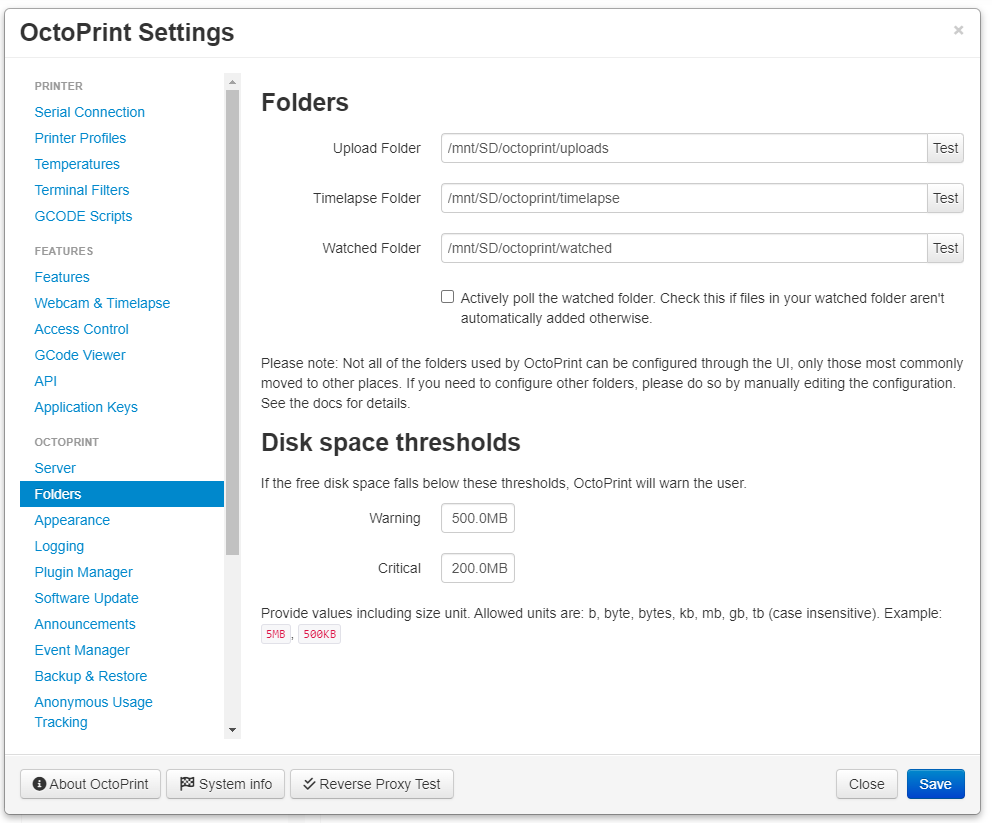992x823 pixels.
Task: Open Temperatures settings
Action: (x=77, y=164)
